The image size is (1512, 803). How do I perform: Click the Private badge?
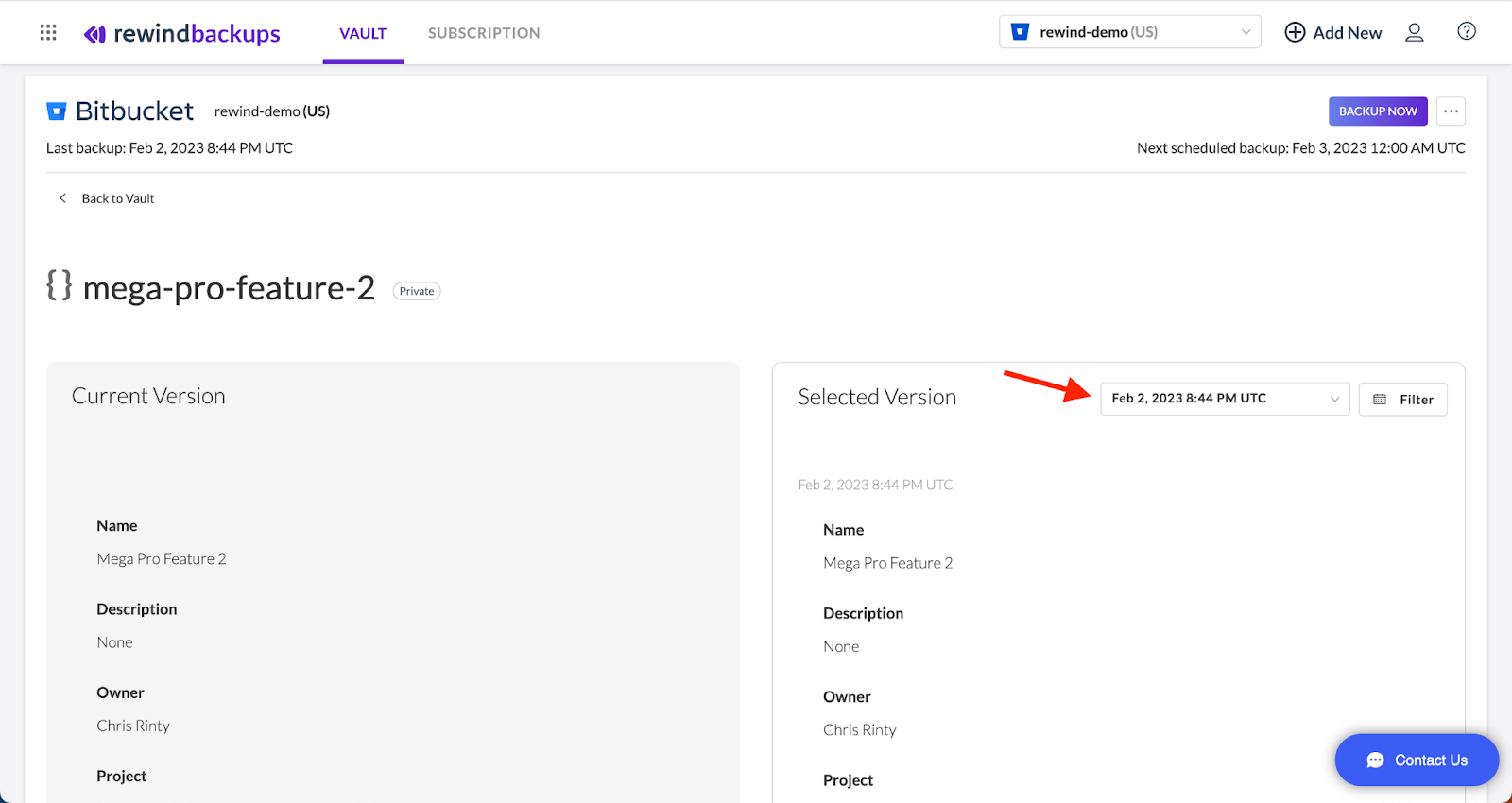click(x=417, y=291)
